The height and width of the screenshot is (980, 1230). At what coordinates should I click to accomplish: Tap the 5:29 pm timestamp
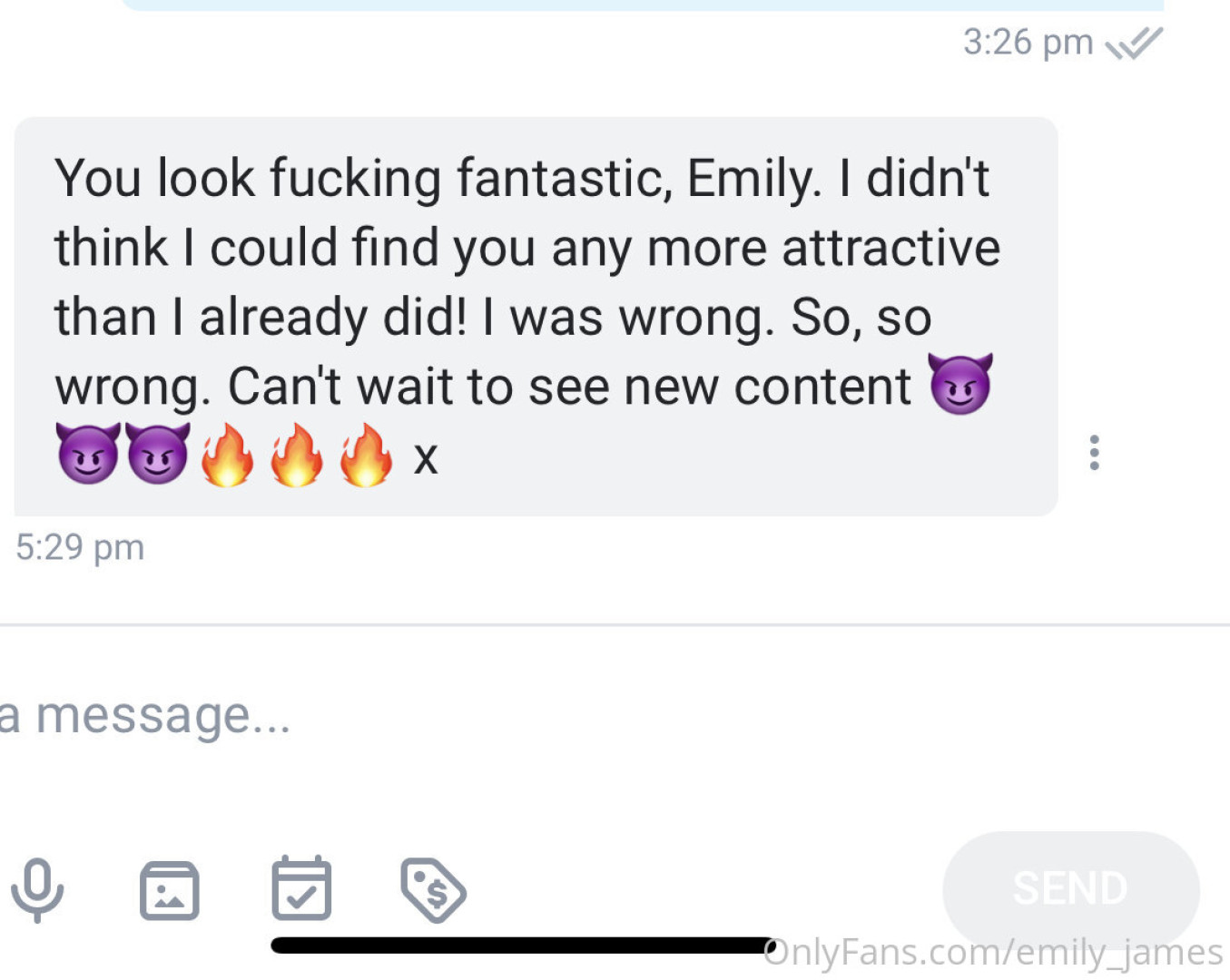pyautogui.click(x=80, y=547)
